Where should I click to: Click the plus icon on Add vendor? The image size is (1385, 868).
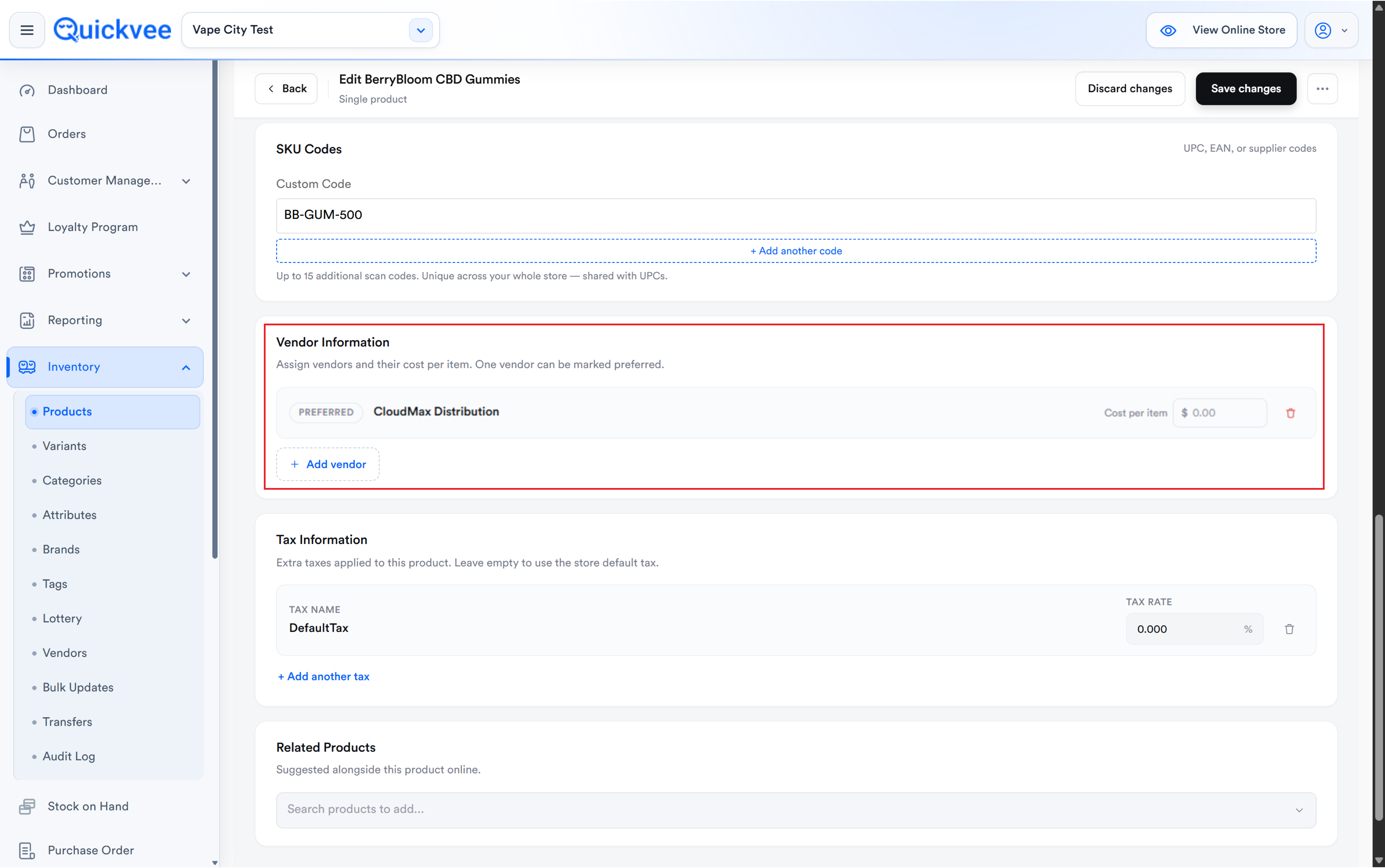[x=294, y=464]
